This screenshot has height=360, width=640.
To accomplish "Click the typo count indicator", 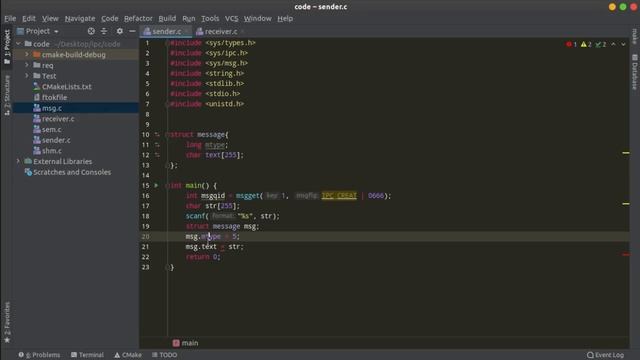I will click(x=601, y=44).
